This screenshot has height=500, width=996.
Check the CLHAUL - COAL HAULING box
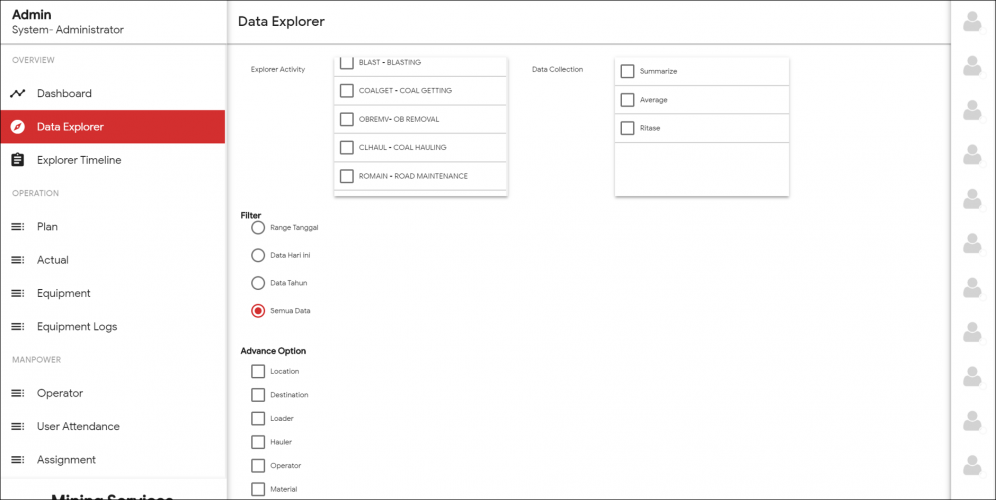point(347,148)
